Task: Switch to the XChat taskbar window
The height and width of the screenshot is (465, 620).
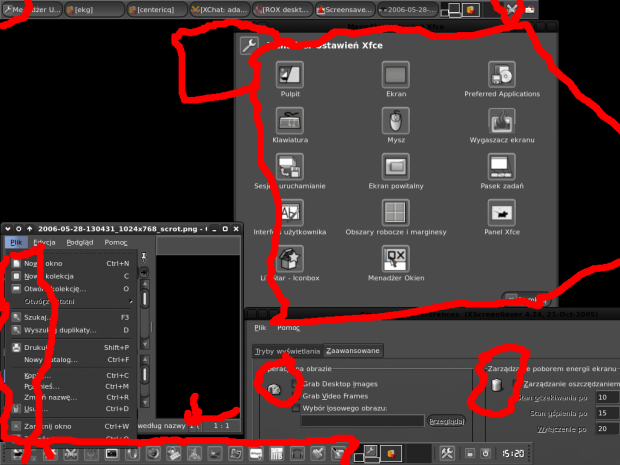Action: 219,9
